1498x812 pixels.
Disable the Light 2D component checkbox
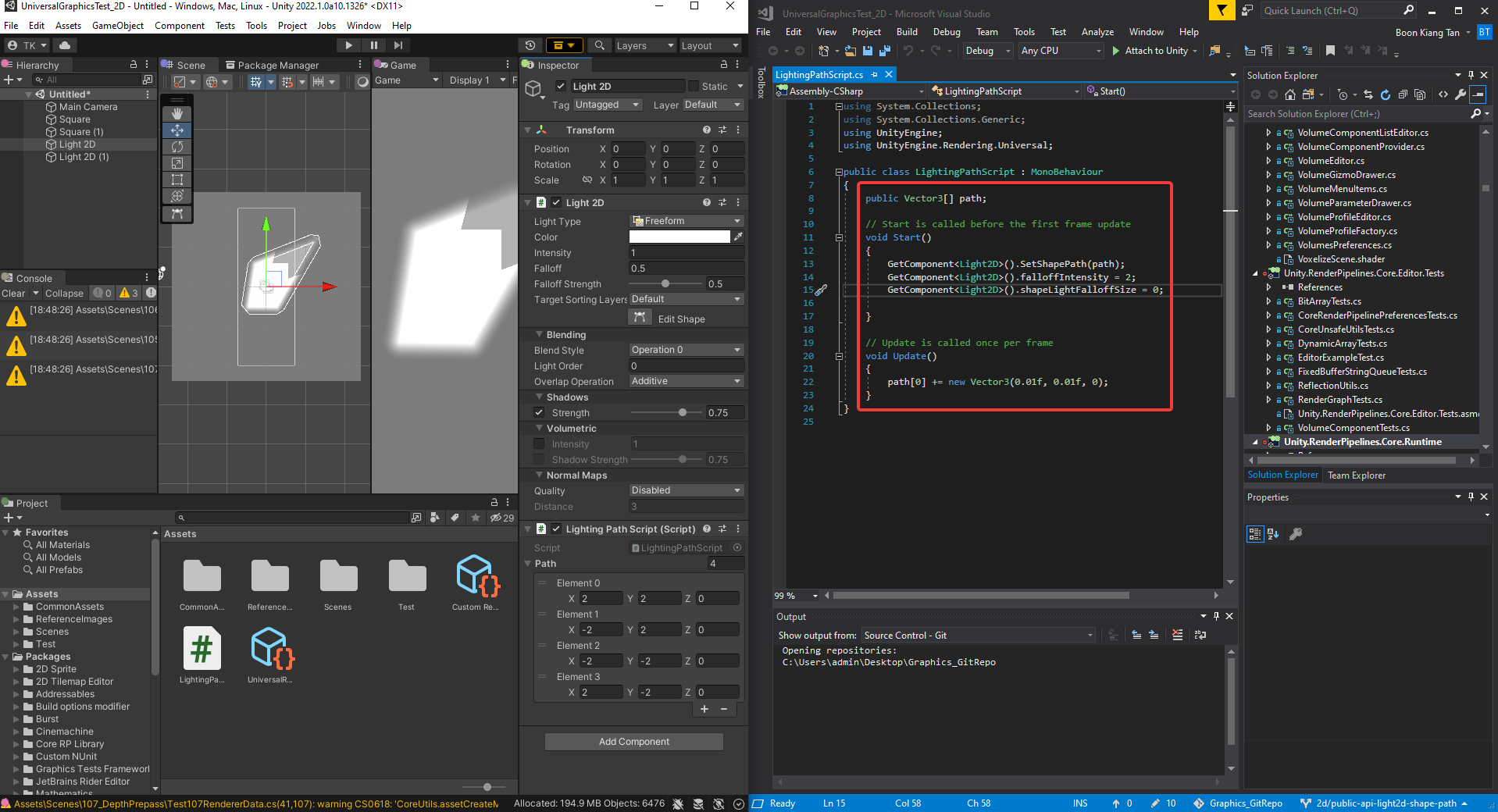coord(556,202)
